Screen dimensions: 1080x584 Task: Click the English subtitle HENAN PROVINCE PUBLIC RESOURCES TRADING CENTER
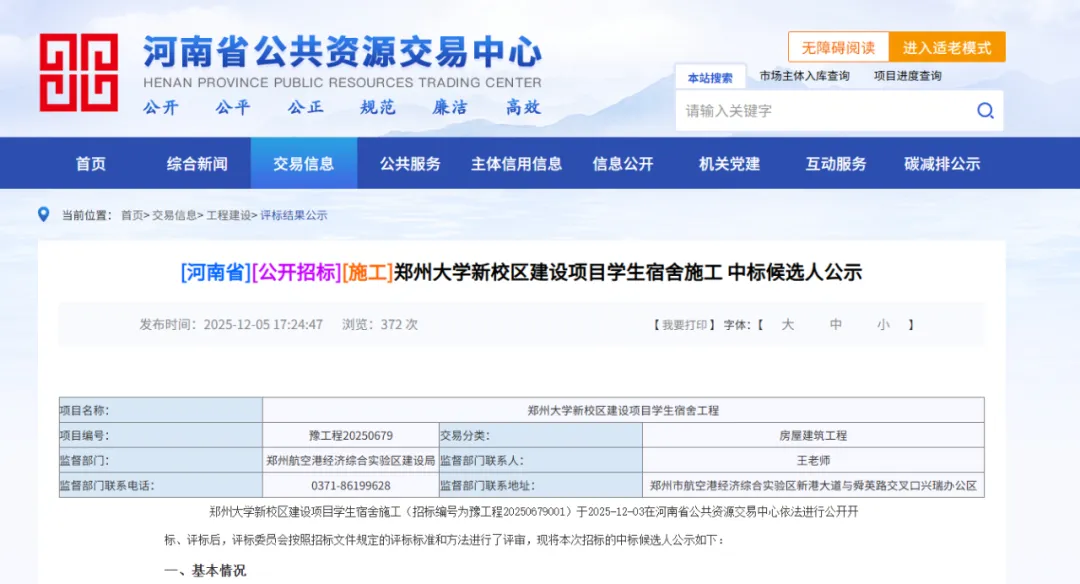342,83
